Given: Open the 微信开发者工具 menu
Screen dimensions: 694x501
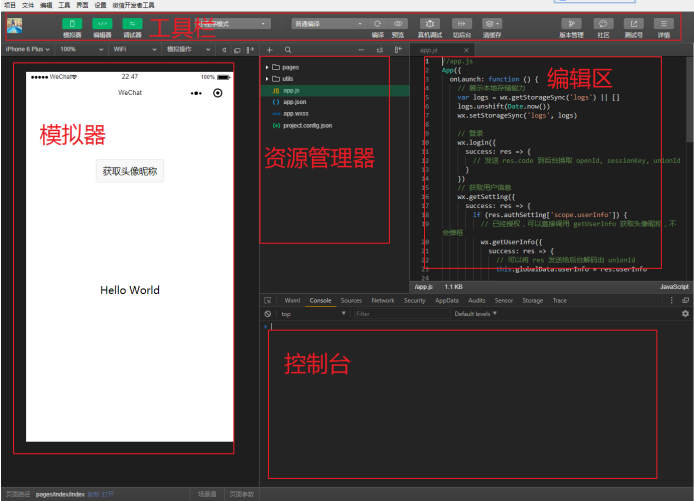Looking at the screenshot, I should point(133,5).
